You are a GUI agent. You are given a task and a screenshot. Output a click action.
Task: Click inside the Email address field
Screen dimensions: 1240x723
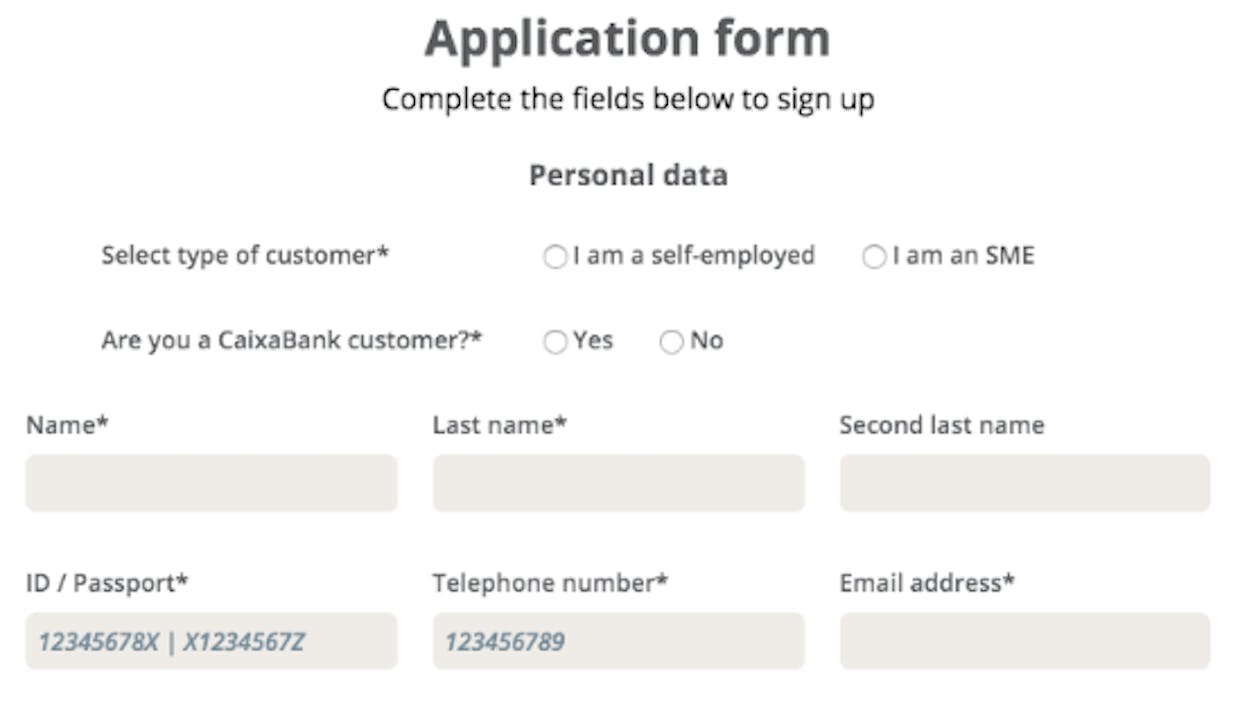click(1025, 641)
